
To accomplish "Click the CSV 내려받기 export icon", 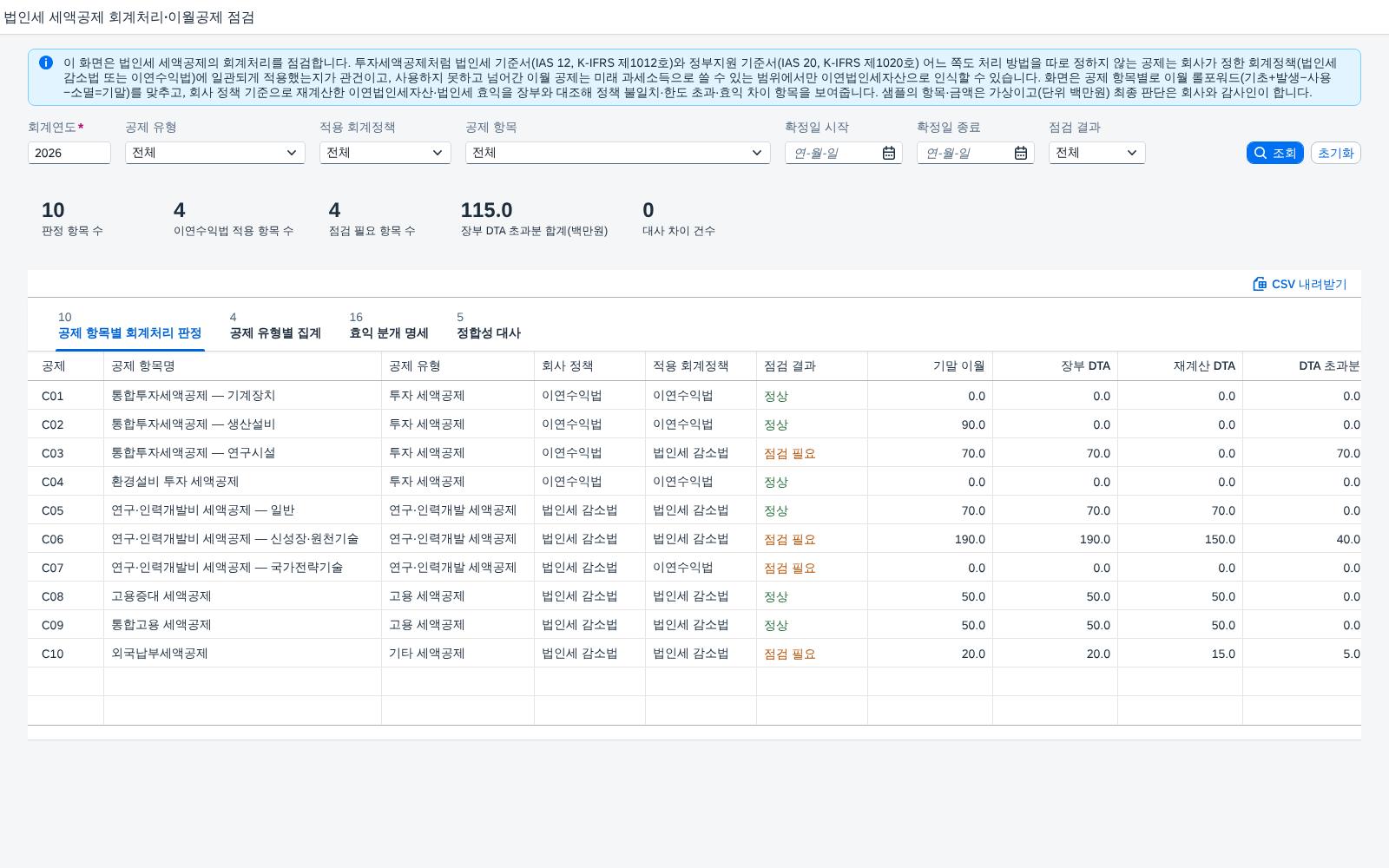I will [1260, 284].
